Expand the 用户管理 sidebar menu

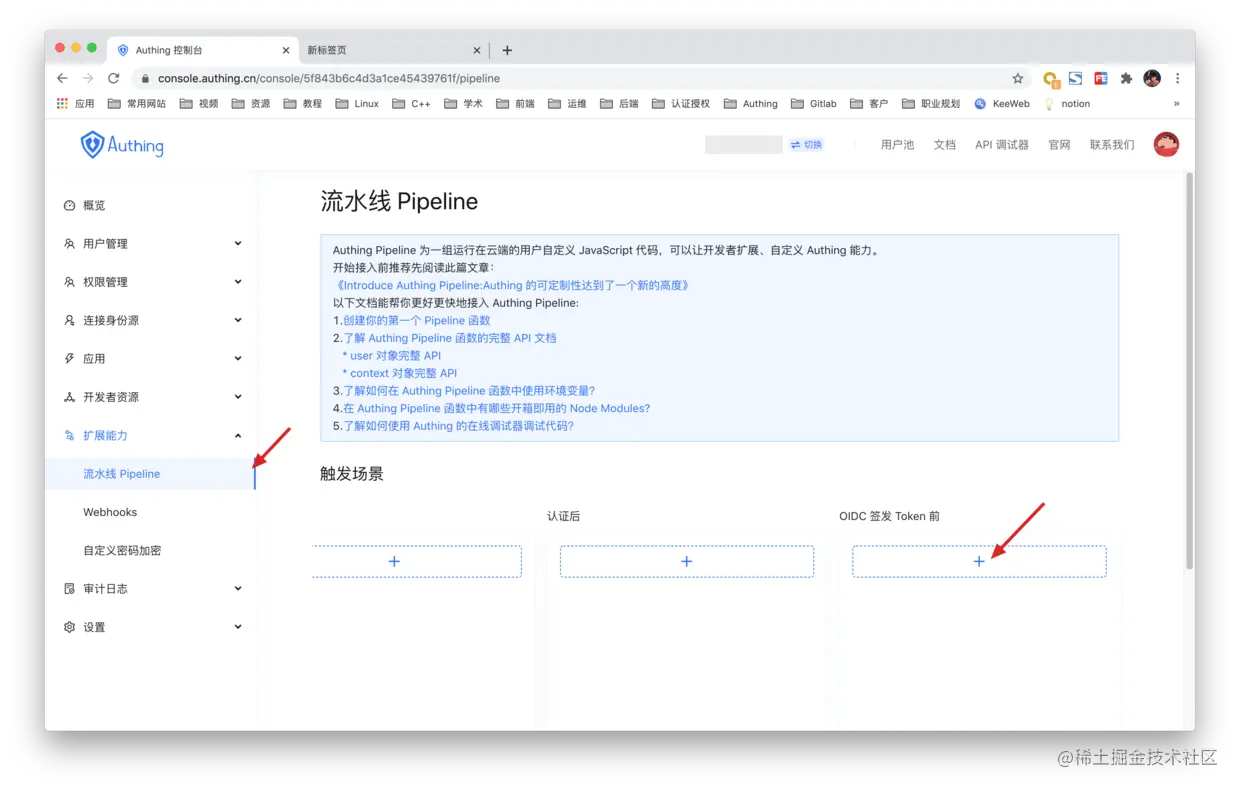pyautogui.click(x=150, y=243)
